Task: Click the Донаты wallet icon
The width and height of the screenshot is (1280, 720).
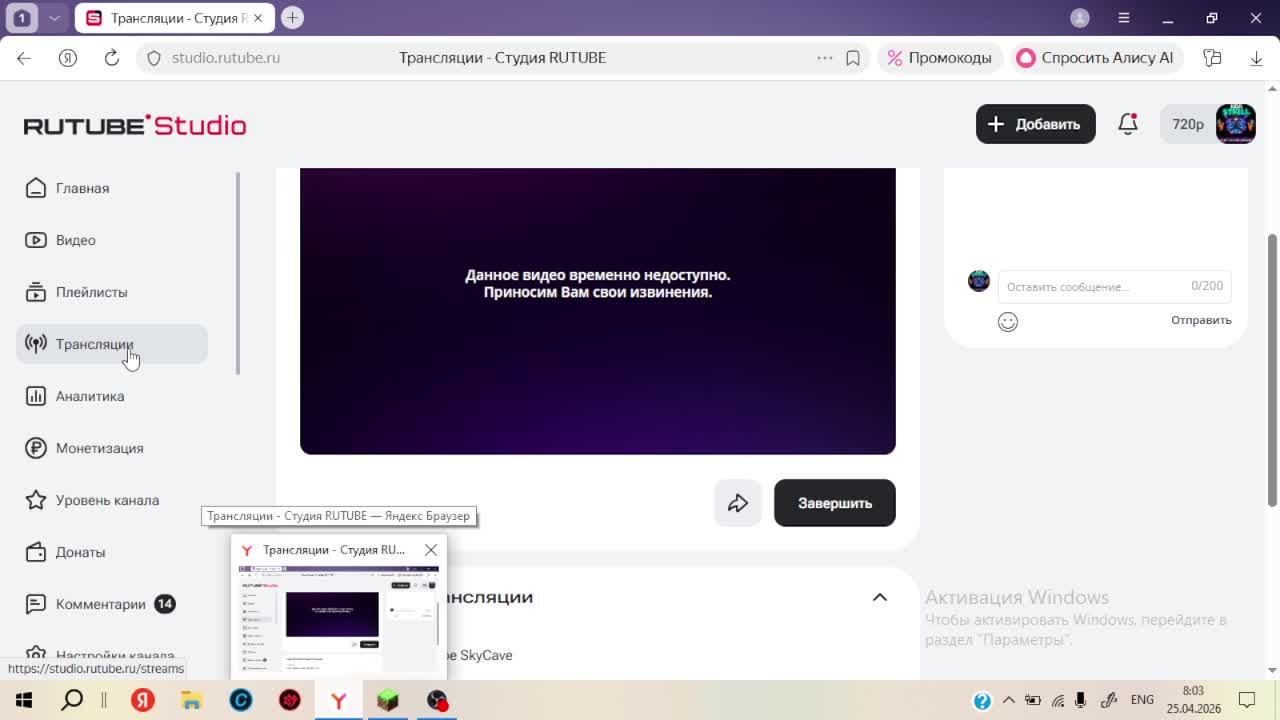Action: point(36,552)
